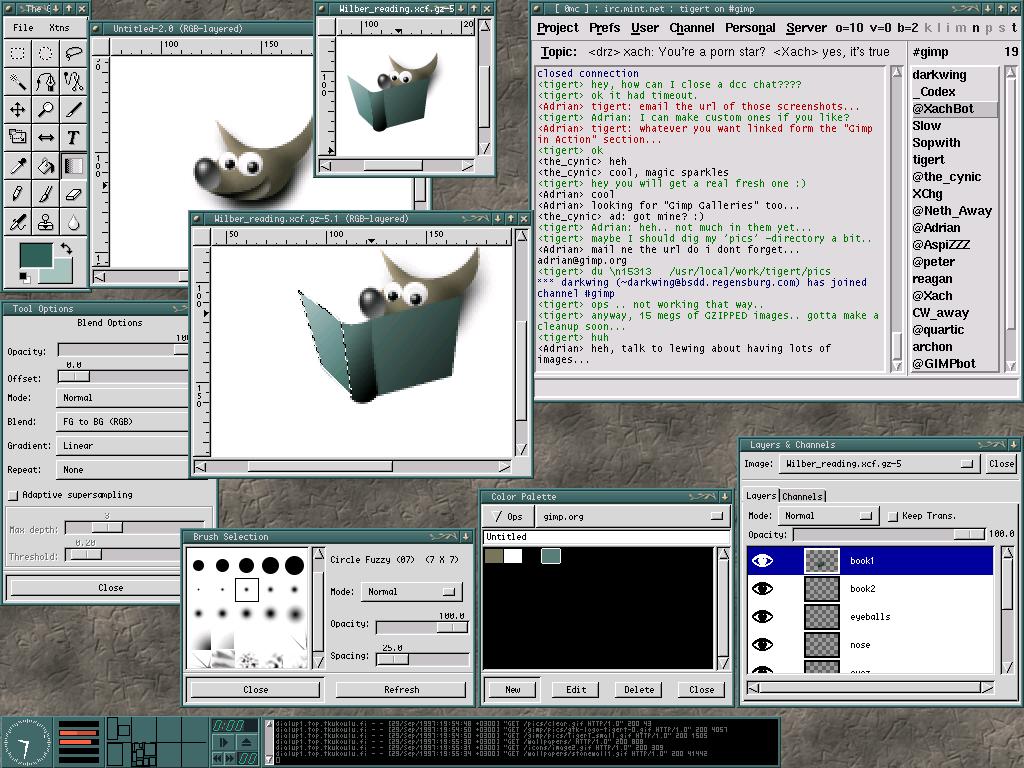Viewport: 1024px width, 768px height.
Task: Click Refresh in Brush Selection
Action: 401,689
